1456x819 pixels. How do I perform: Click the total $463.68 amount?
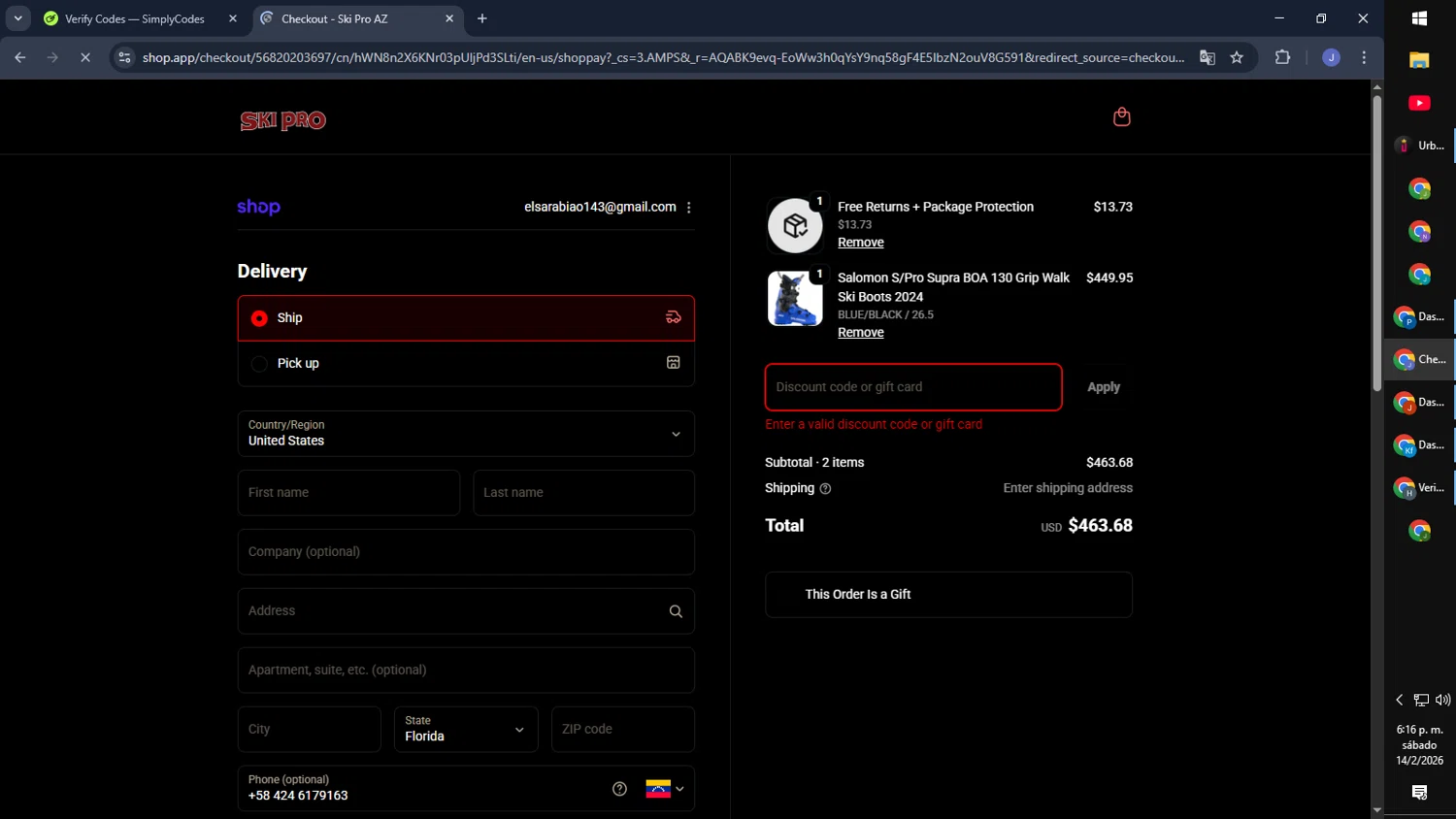pyautogui.click(x=1100, y=526)
